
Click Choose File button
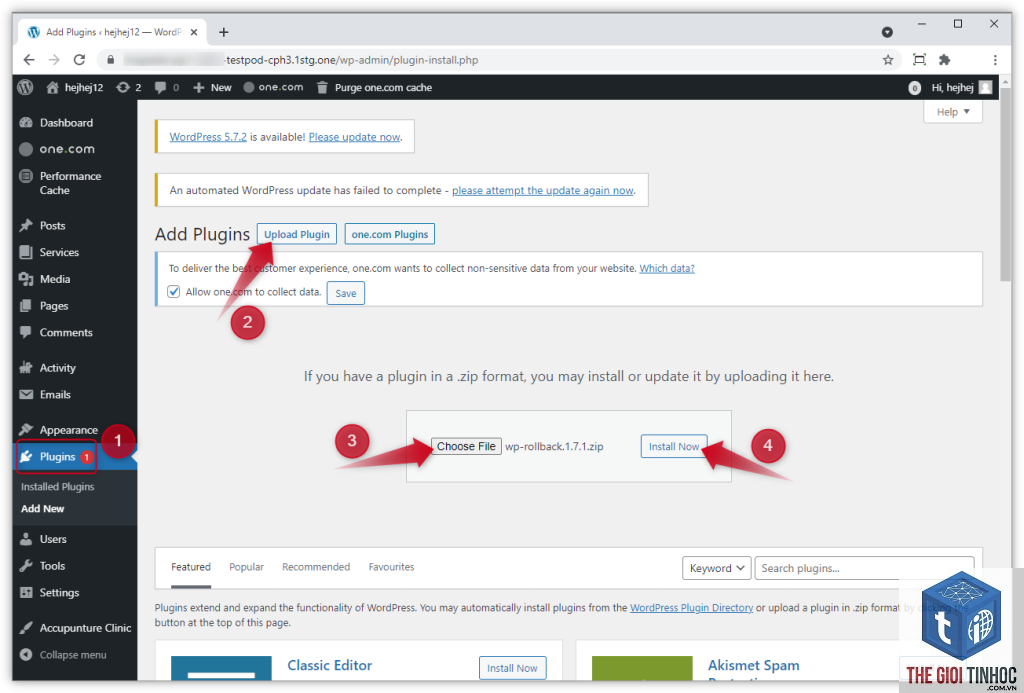point(466,446)
